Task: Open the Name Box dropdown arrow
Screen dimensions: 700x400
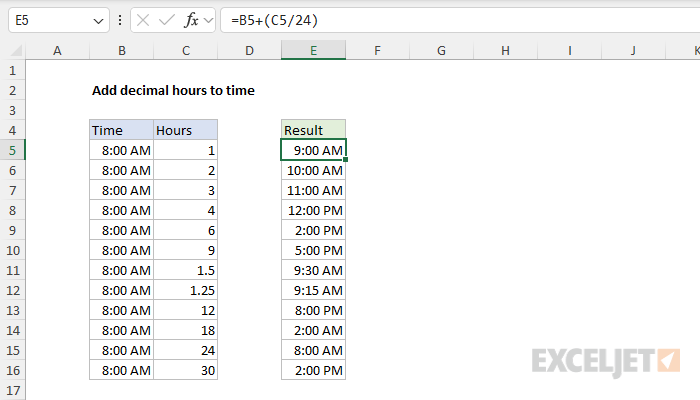Action: click(x=98, y=21)
